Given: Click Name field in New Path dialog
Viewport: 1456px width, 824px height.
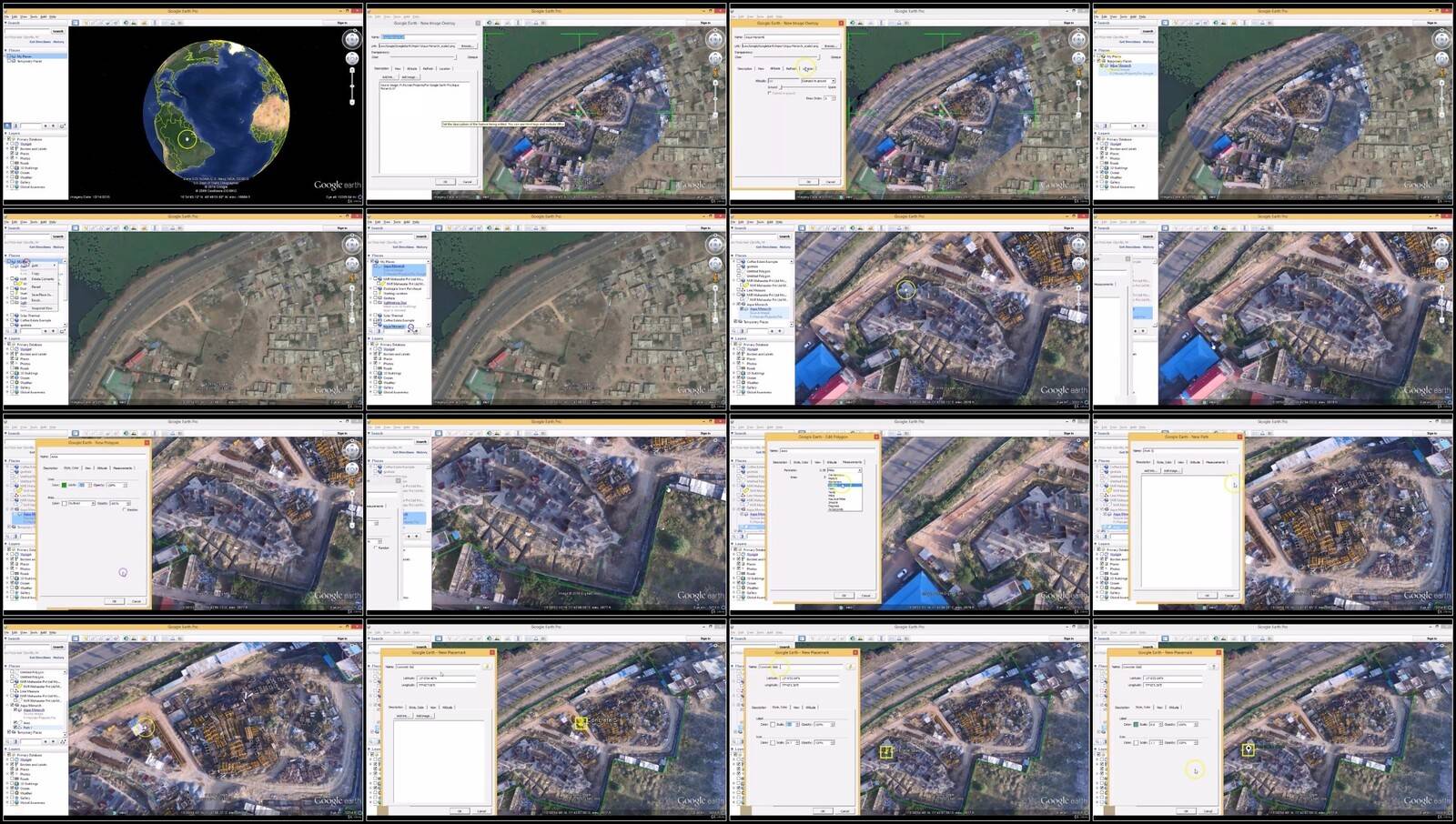Looking at the screenshot, I should pyautogui.click(x=1190, y=450).
